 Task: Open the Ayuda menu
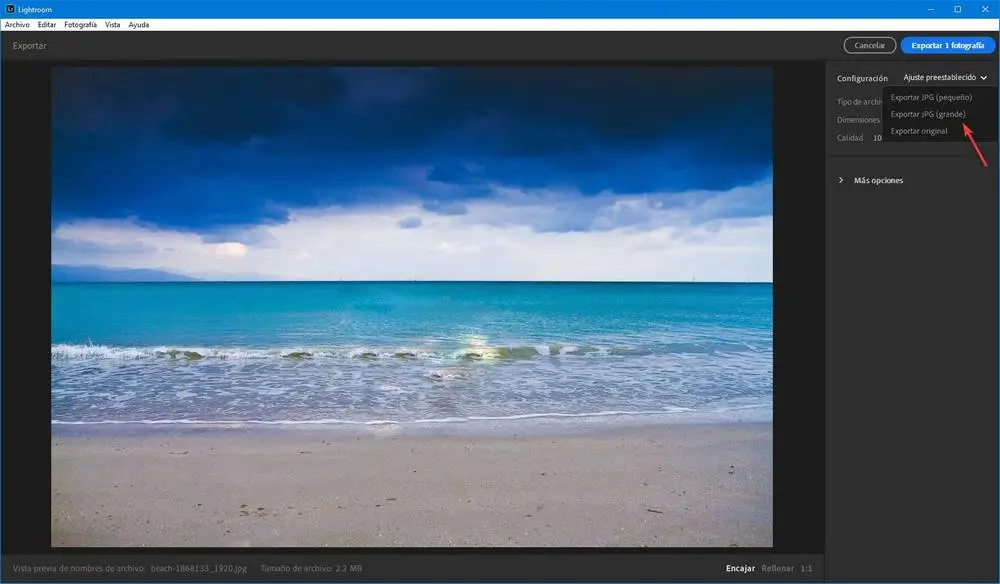click(x=138, y=25)
